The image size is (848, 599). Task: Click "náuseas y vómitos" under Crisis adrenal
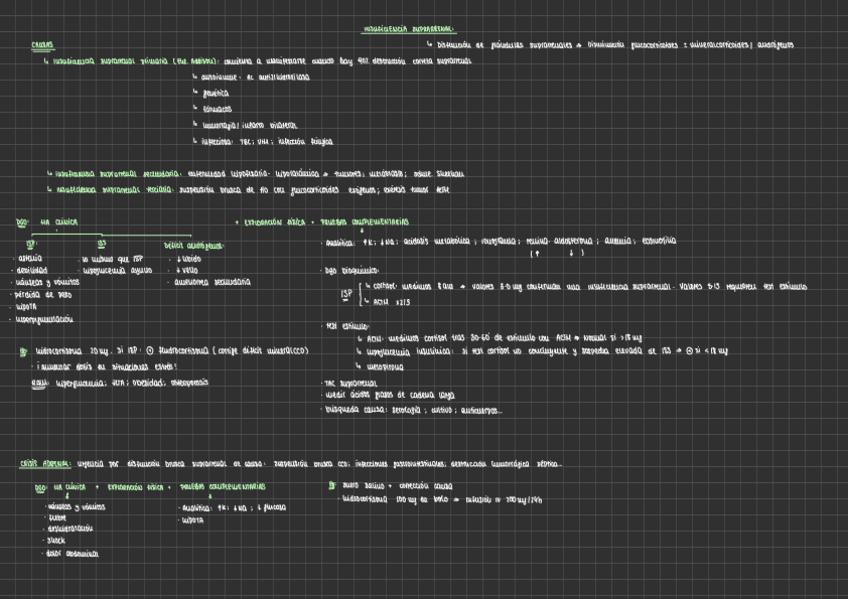[76, 507]
